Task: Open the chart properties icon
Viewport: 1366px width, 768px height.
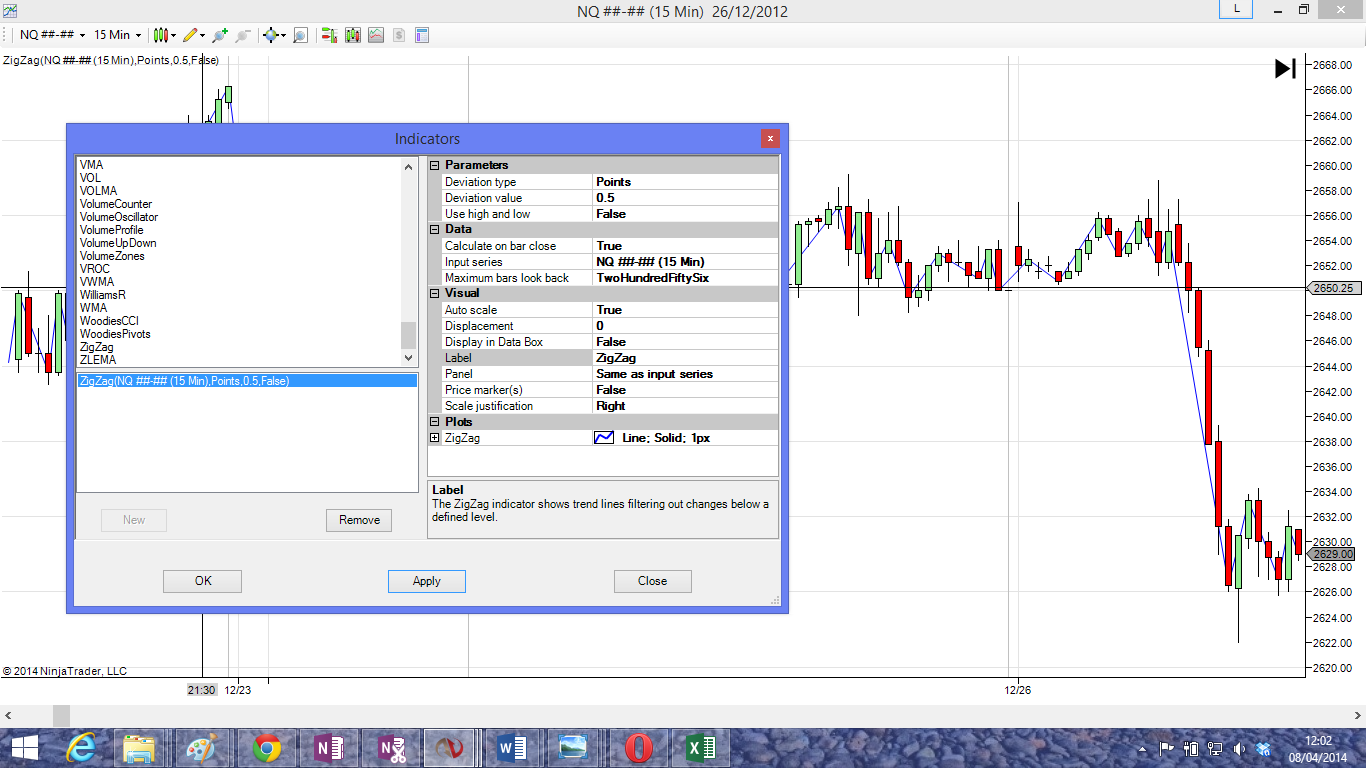Action: coord(422,35)
